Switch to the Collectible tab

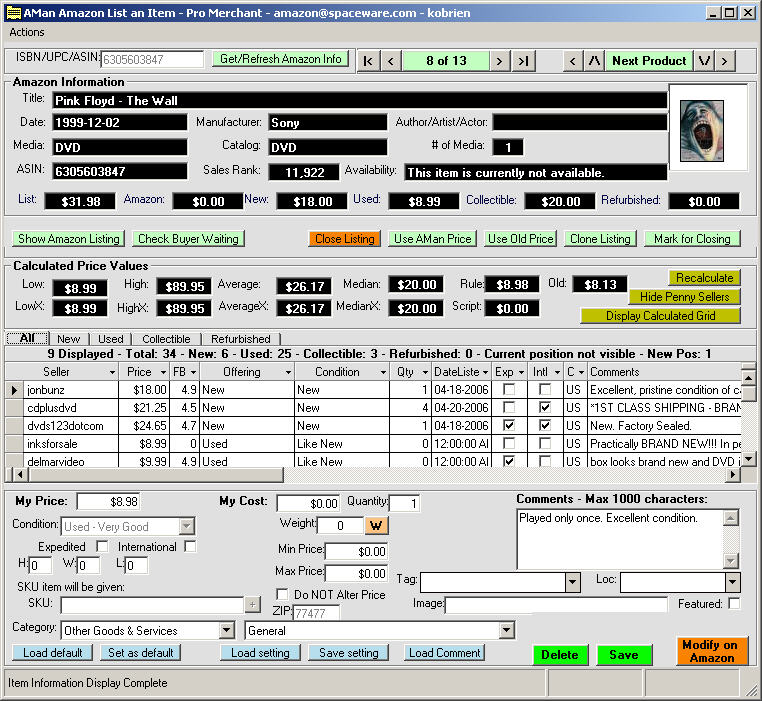point(166,339)
